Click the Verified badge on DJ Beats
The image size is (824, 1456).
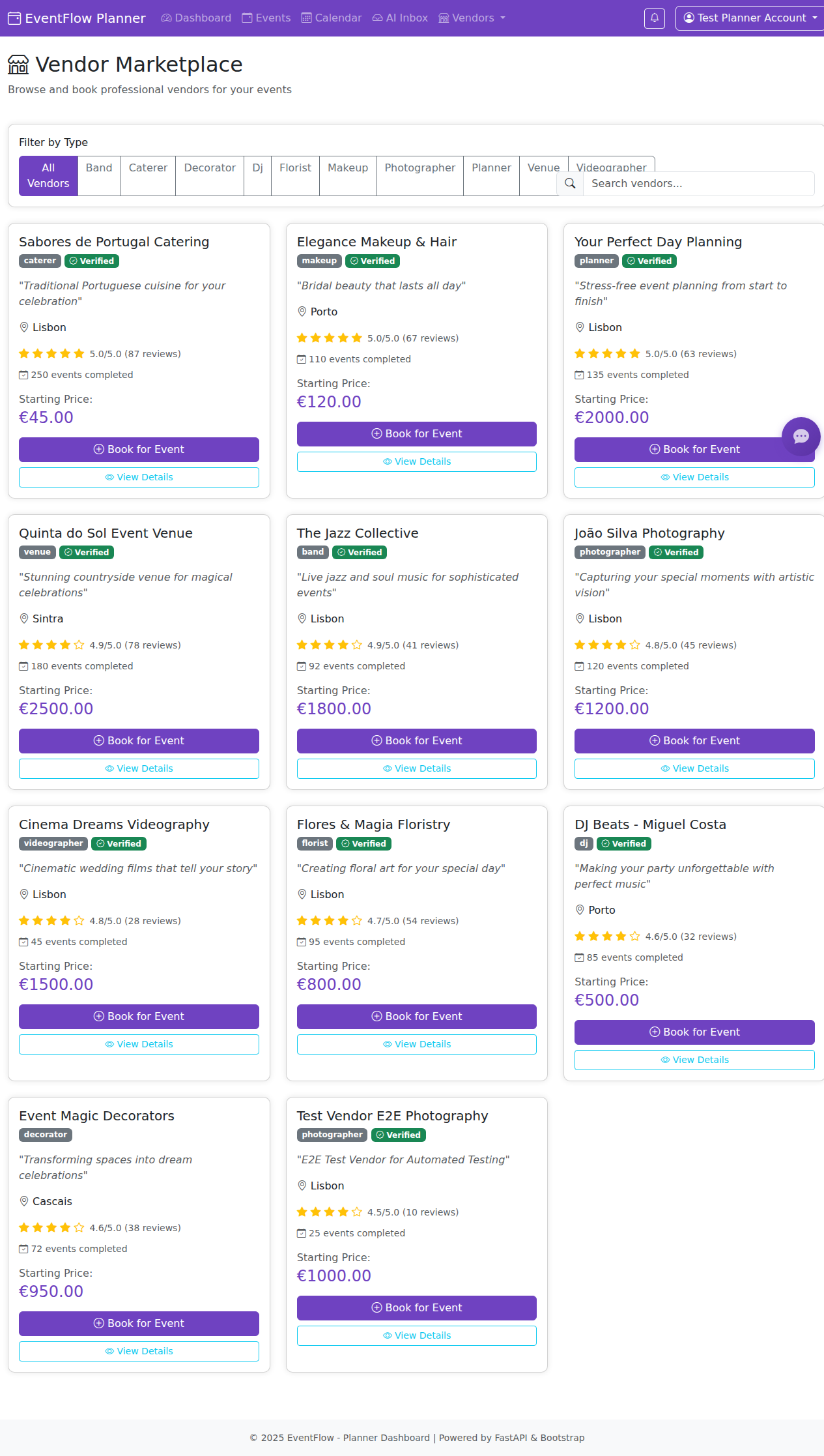coord(623,844)
